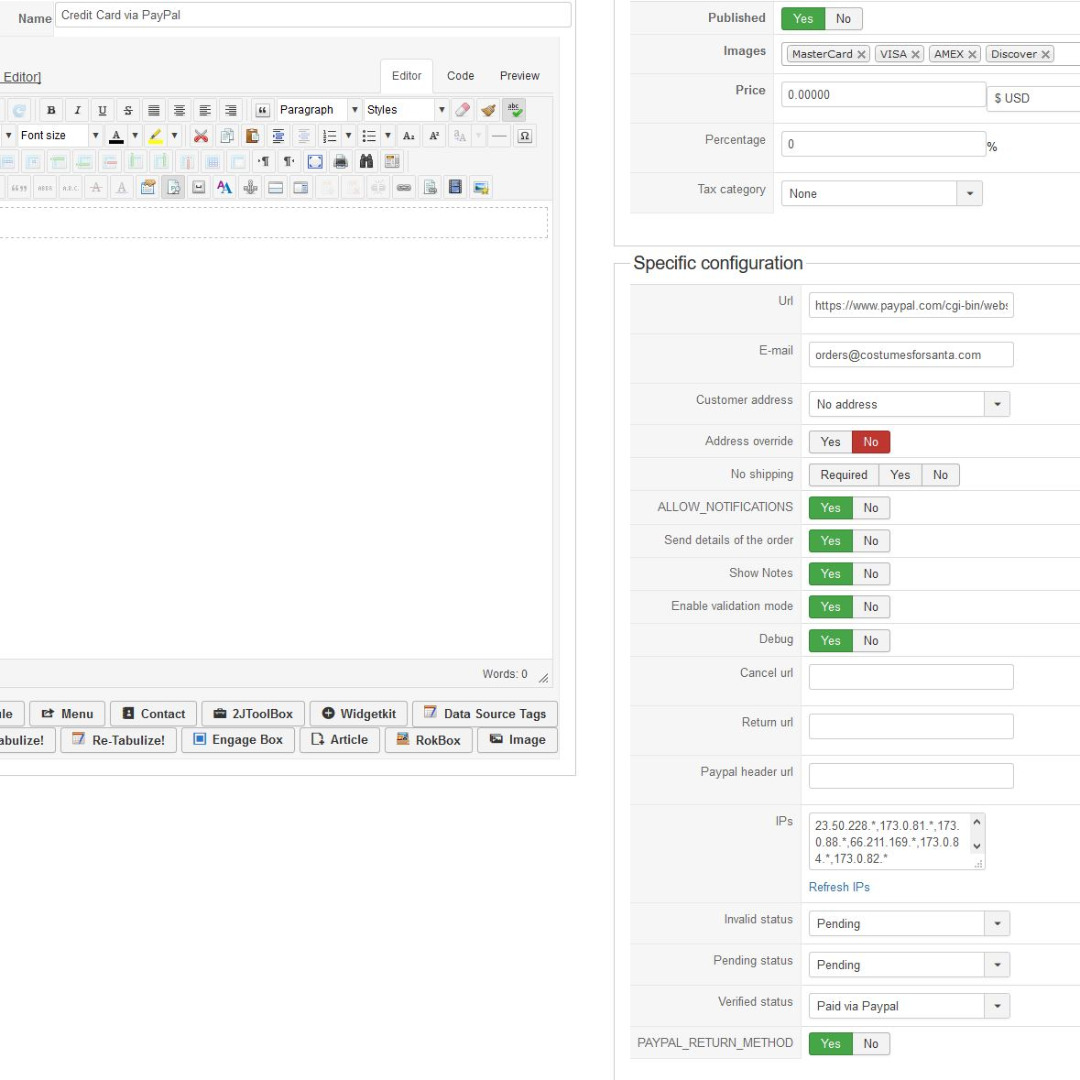This screenshot has width=1080, height=1080.
Task: Apply strikethrough formatting
Action: [128, 110]
